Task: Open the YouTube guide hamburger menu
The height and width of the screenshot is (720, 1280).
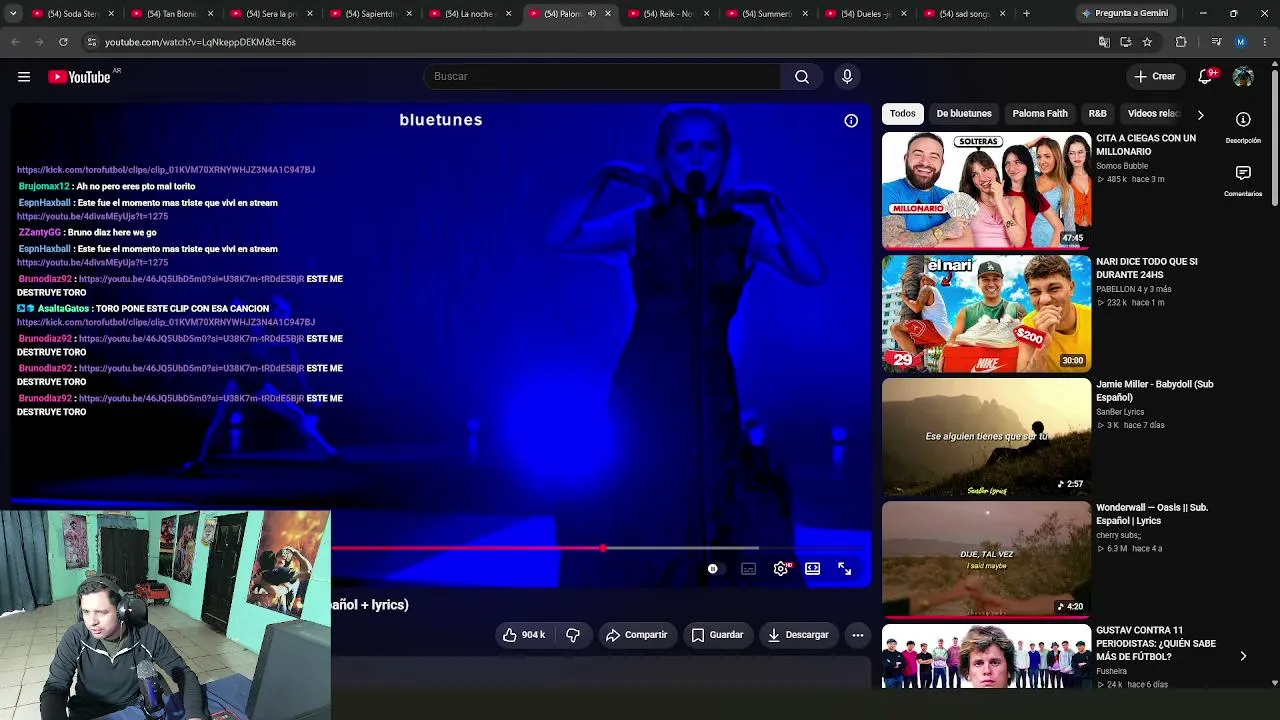Action: coord(24,77)
